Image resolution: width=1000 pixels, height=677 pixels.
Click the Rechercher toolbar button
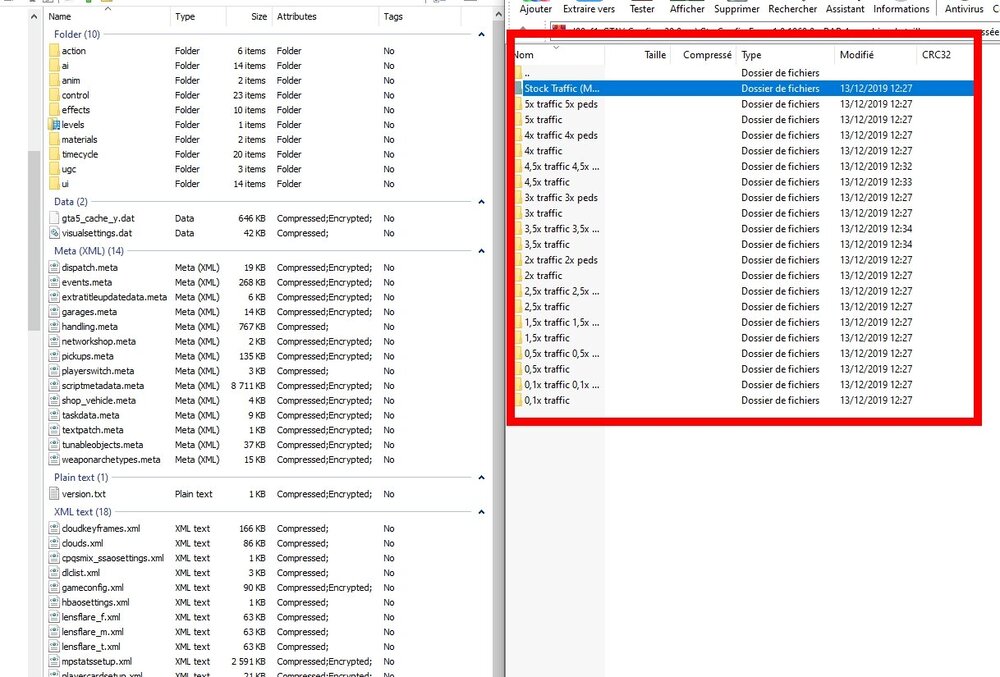792,9
